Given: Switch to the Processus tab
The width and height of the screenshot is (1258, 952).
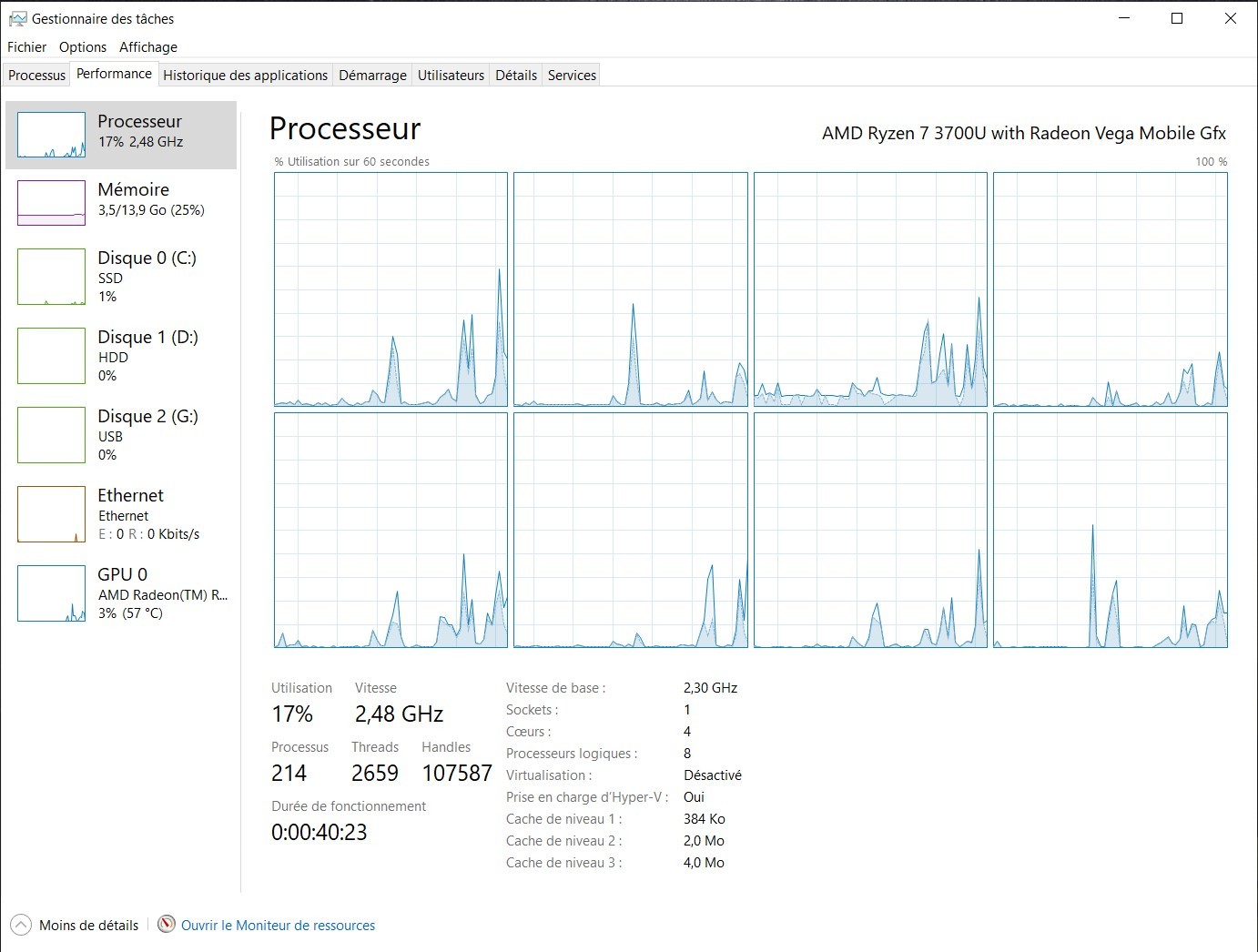Looking at the screenshot, I should pyautogui.click(x=36, y=76).
